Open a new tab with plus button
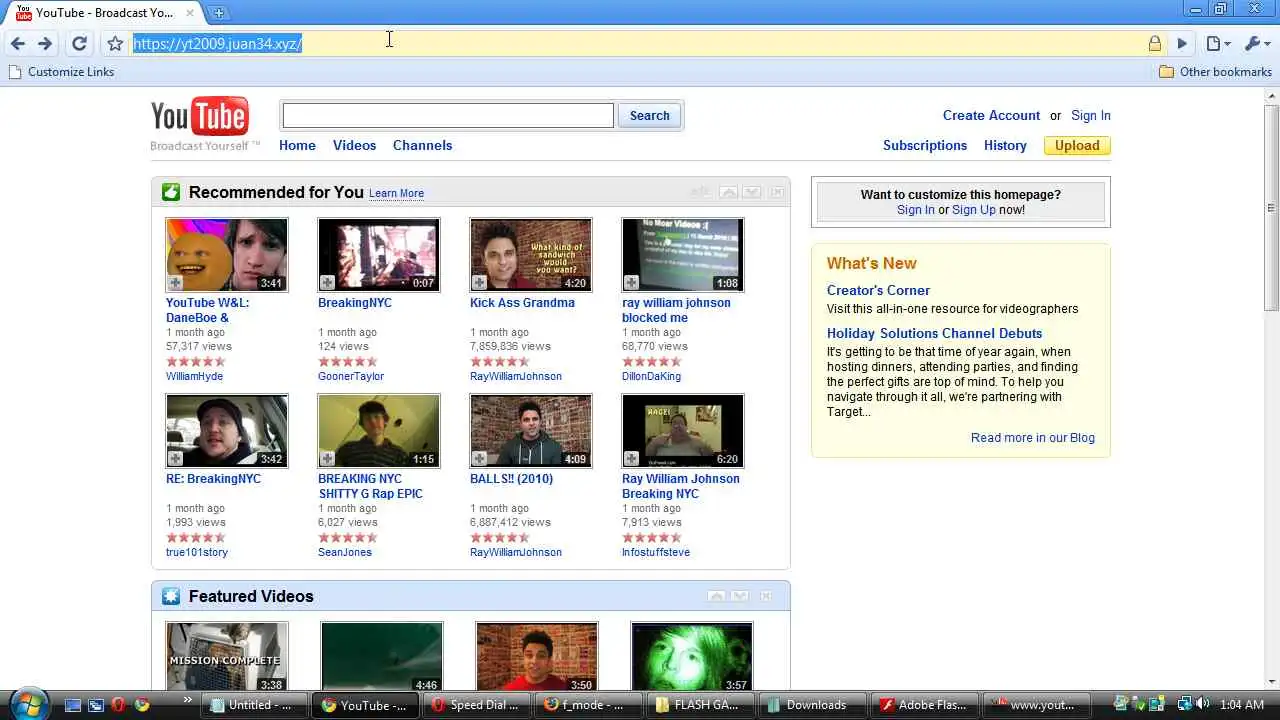Screen dimensions: 1280x720 (x=218, y=12)
